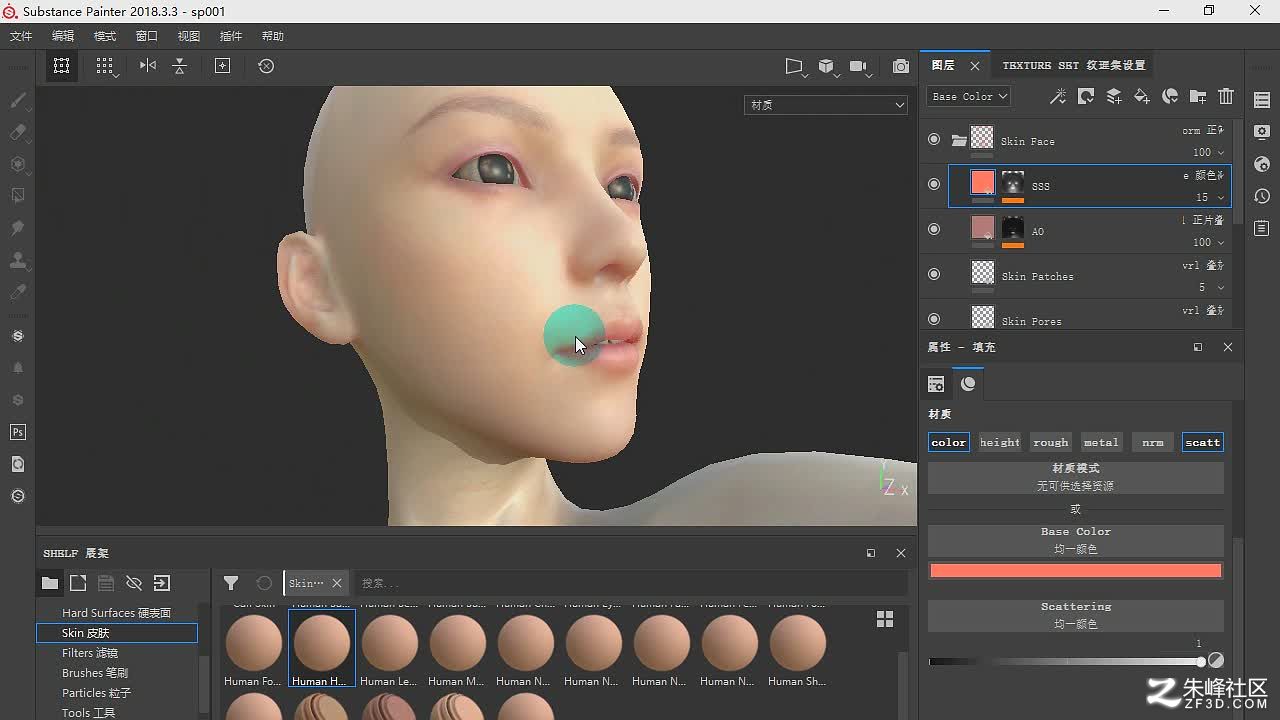Open the 编辑 menu
This screenshot has height=720, width=1280.
[x=63, y=36]
